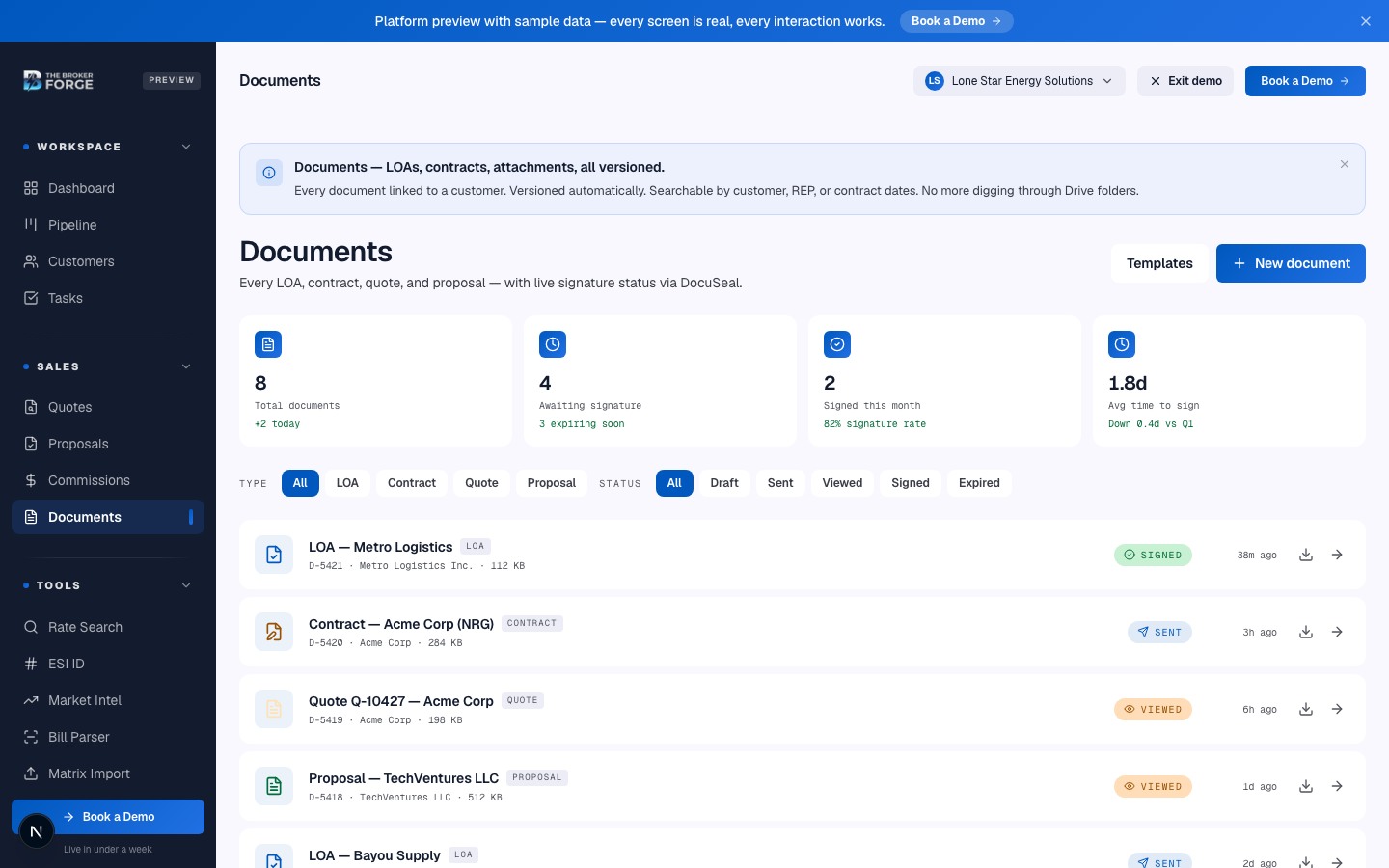1389x868 pixels.
Task: Open the Contract — Acme Corp (NRG) row arrow
Action: 1337,632
